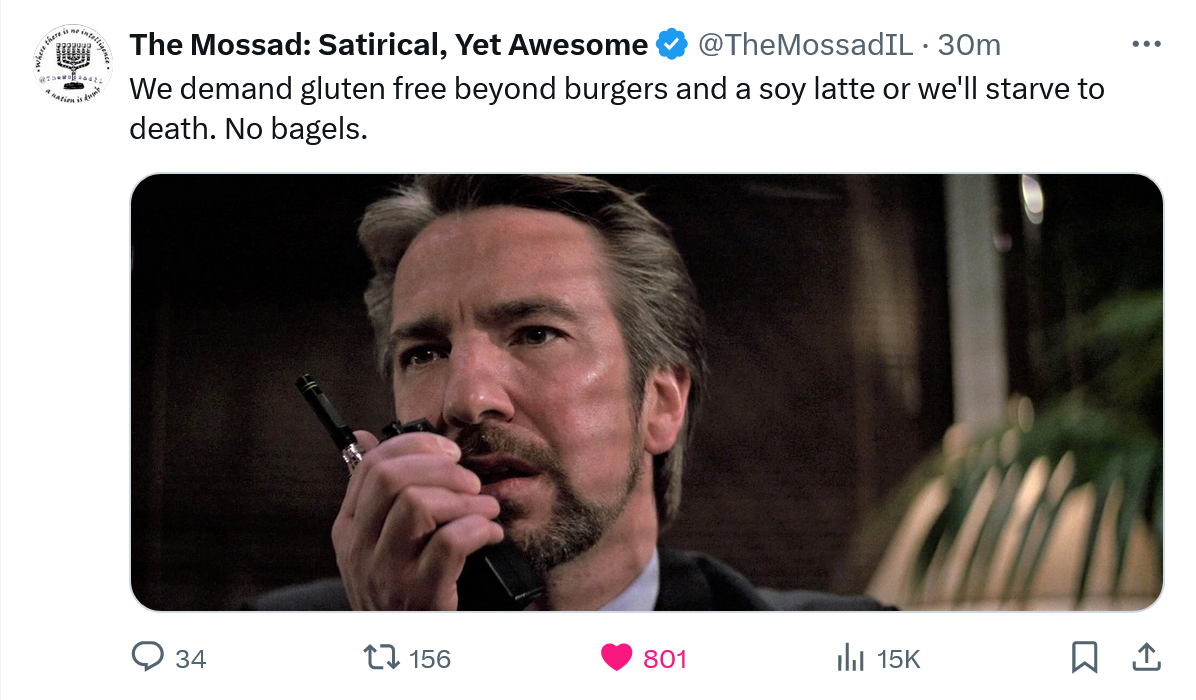Open the tweet via the 30m timestamp
This screenshot has width=1196, height=700.
coord(969,45)
